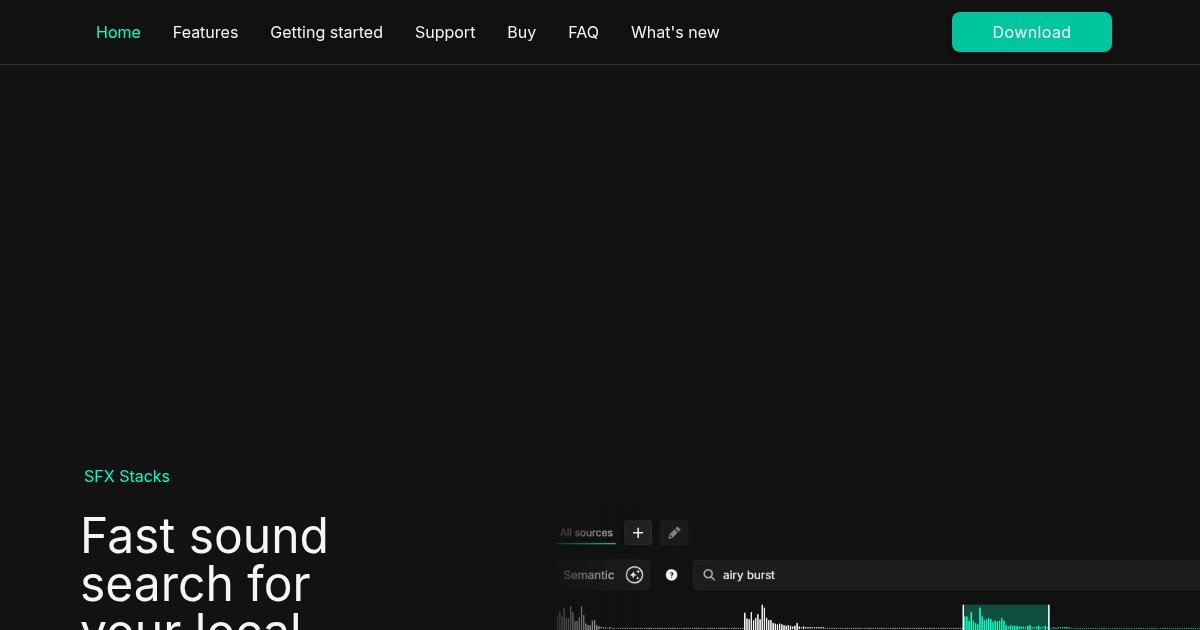Viewport: 1200px width, 630px height.
Task: Add a new source with the plus icon
Action: [638, 533]
